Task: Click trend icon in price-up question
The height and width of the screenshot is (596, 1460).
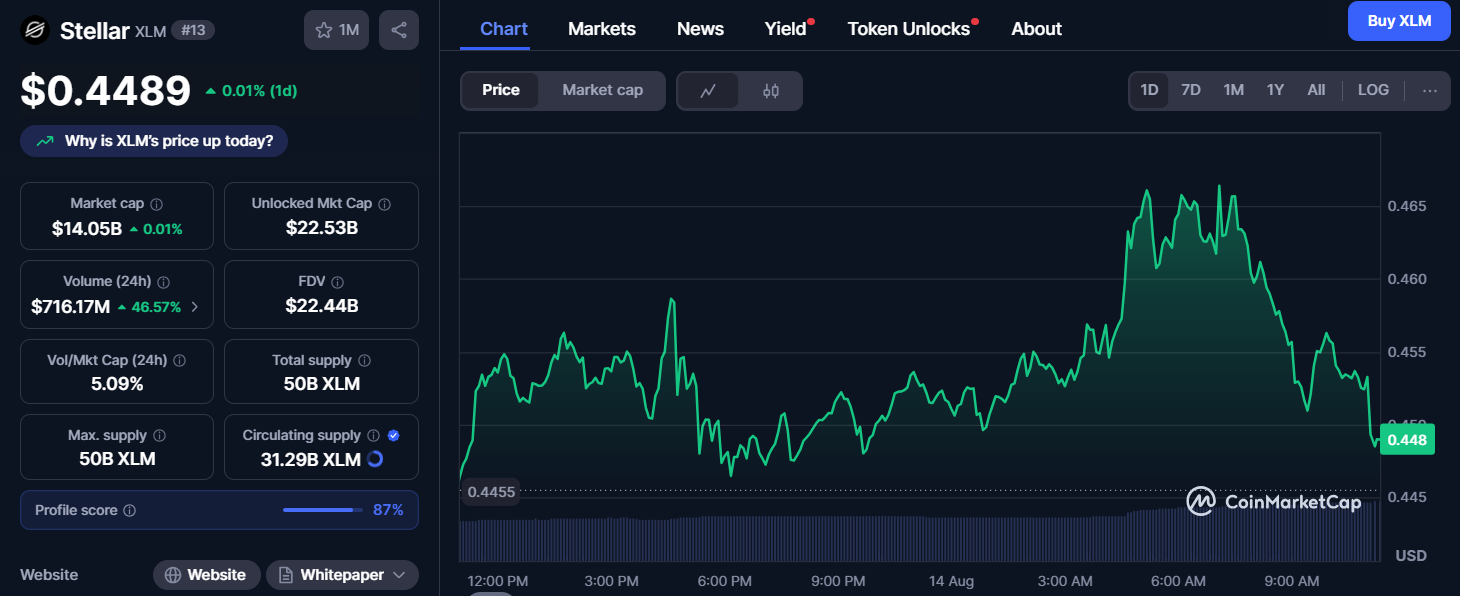Action: pyautogui.click(x=45, y=141)
